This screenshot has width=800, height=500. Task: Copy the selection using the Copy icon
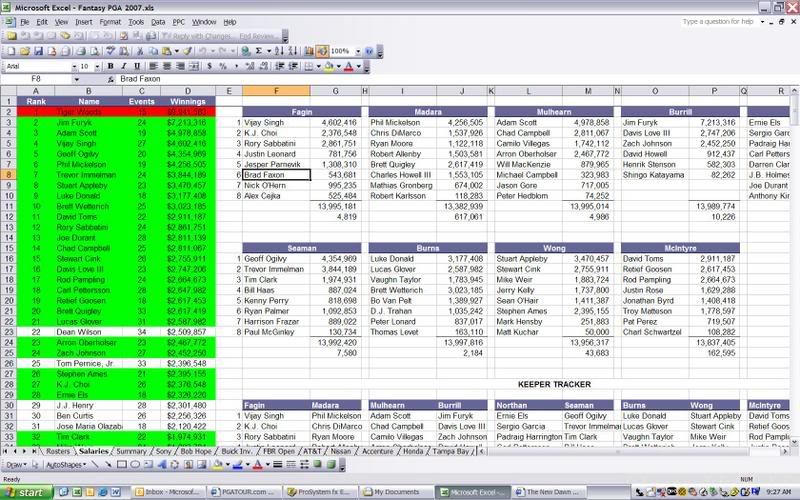tap(153, 51)
